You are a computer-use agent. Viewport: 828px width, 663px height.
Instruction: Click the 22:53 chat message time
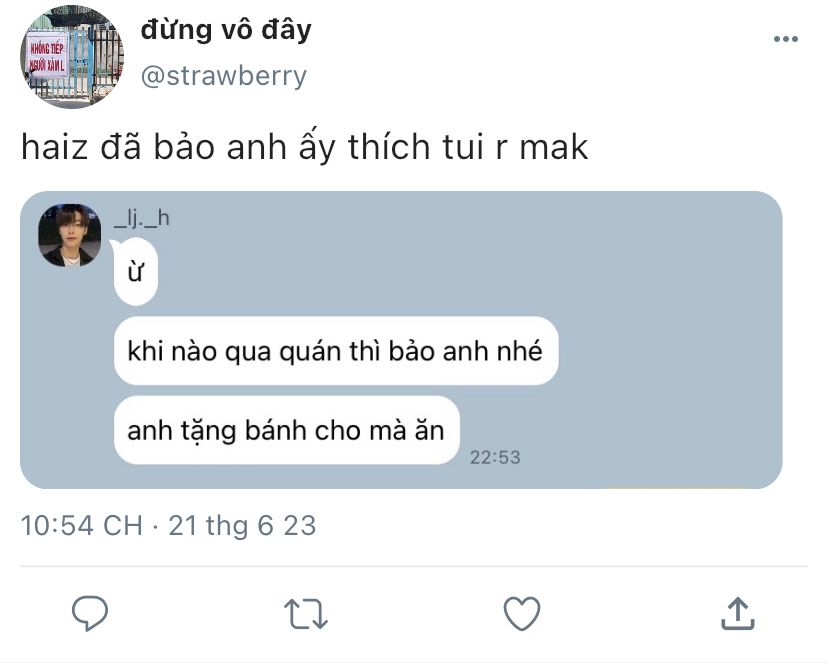pyautogui.click(x=495, y=457)
